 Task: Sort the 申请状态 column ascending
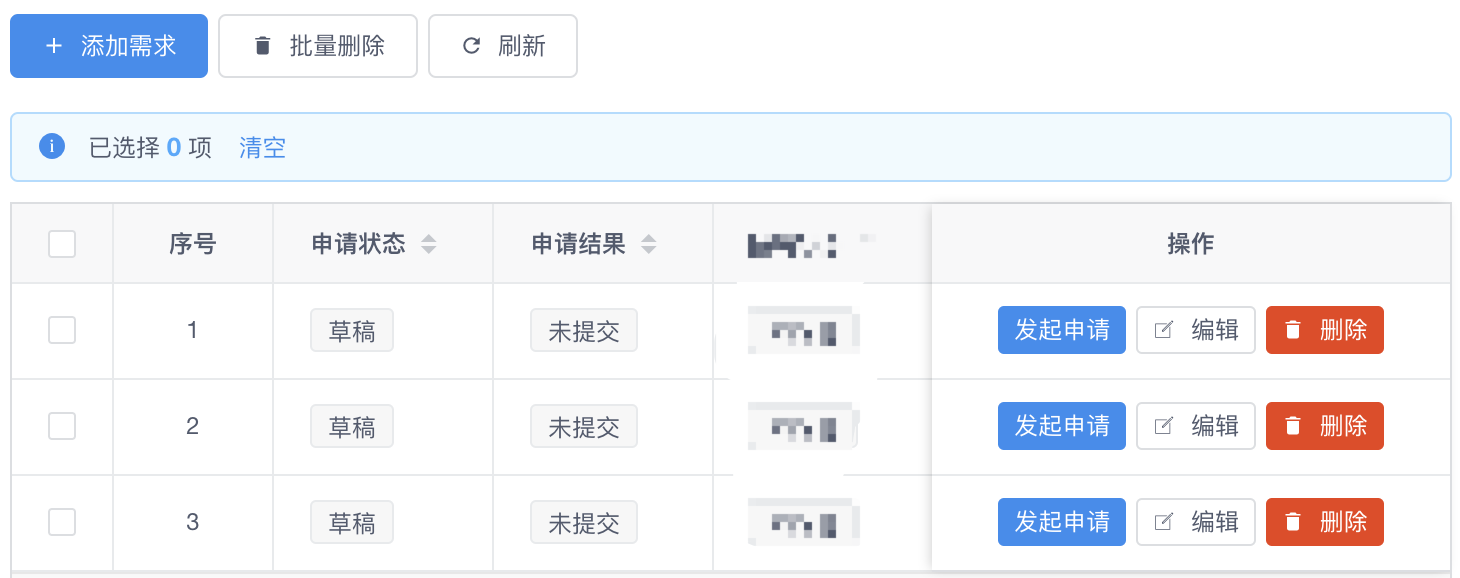point(428,238)
